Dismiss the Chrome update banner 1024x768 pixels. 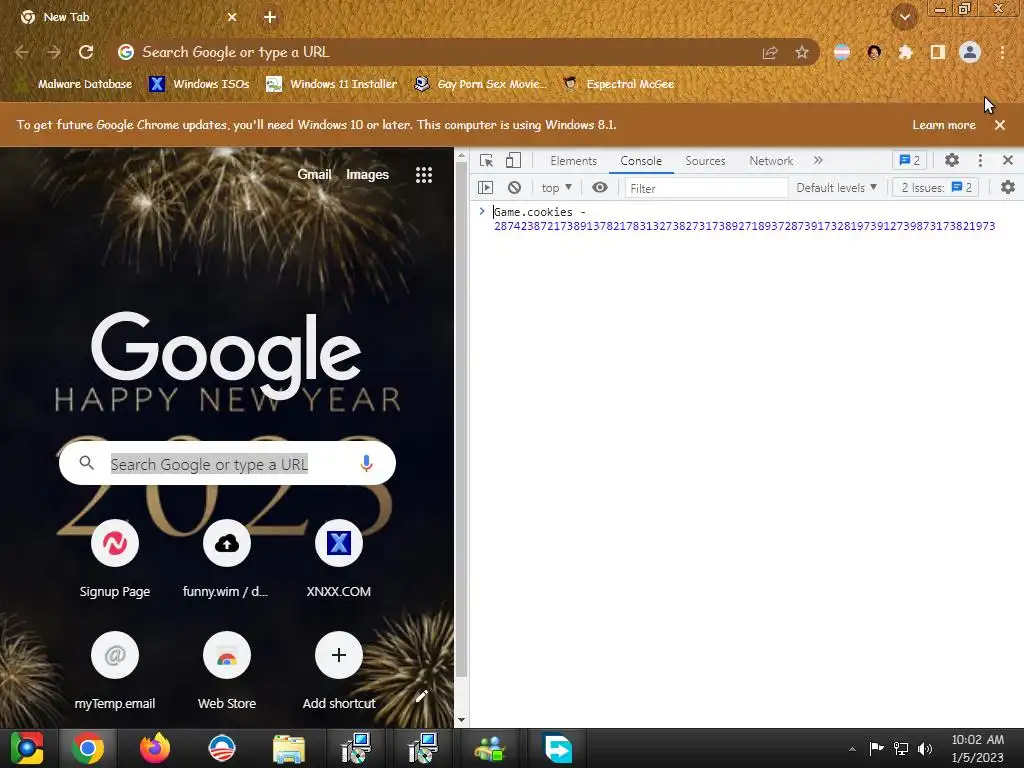point(1000,125)
